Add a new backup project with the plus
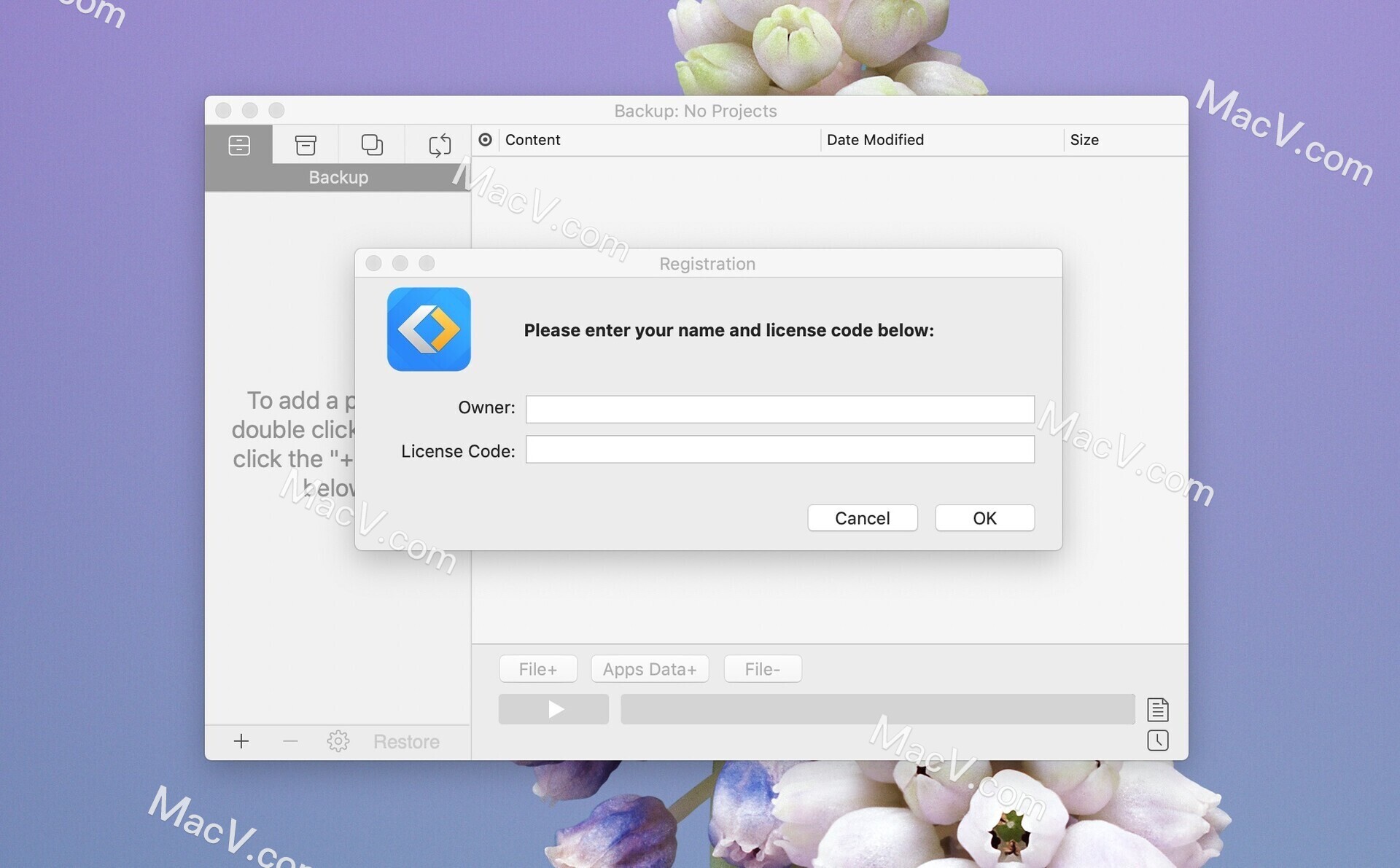 click(x=241, y=741)
